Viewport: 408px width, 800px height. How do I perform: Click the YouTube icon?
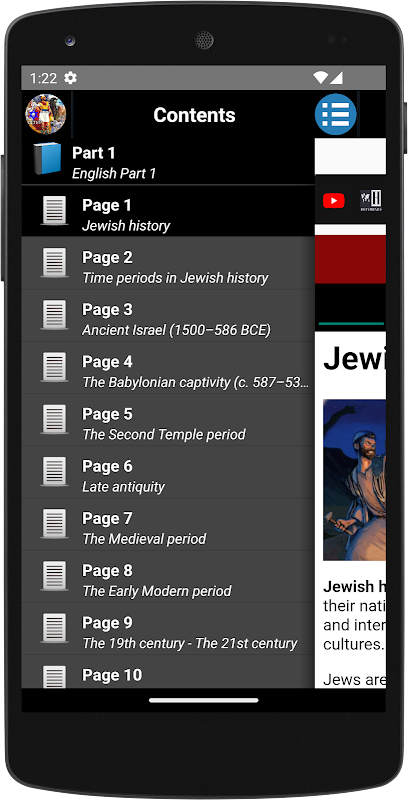click(334, 201)
